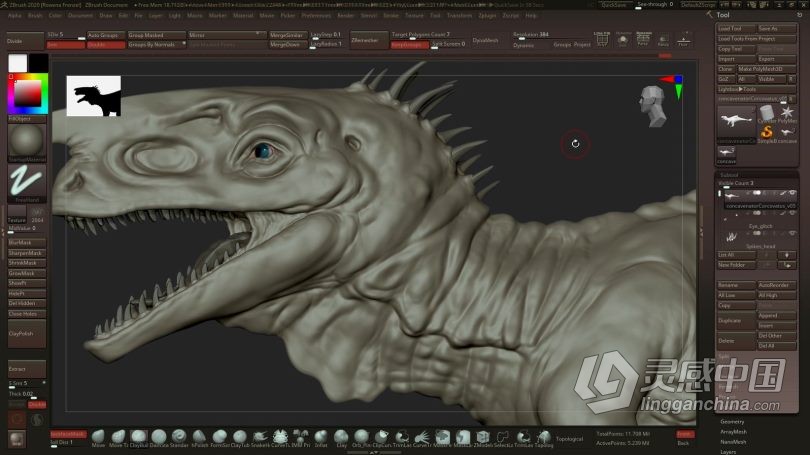The width and height of the screenshot is (810, 455).
Task: Select the FormSoft brush
Action: coord(220,437)
